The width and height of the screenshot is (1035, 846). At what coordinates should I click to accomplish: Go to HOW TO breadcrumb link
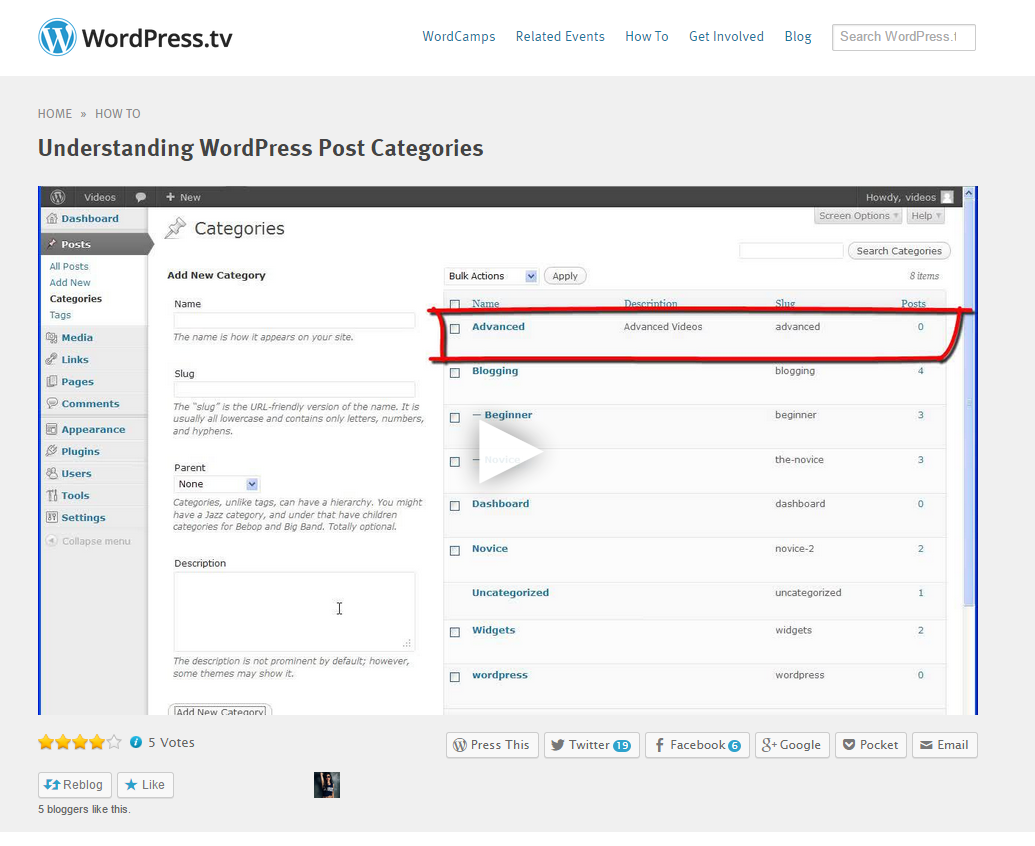click(117, 114)
